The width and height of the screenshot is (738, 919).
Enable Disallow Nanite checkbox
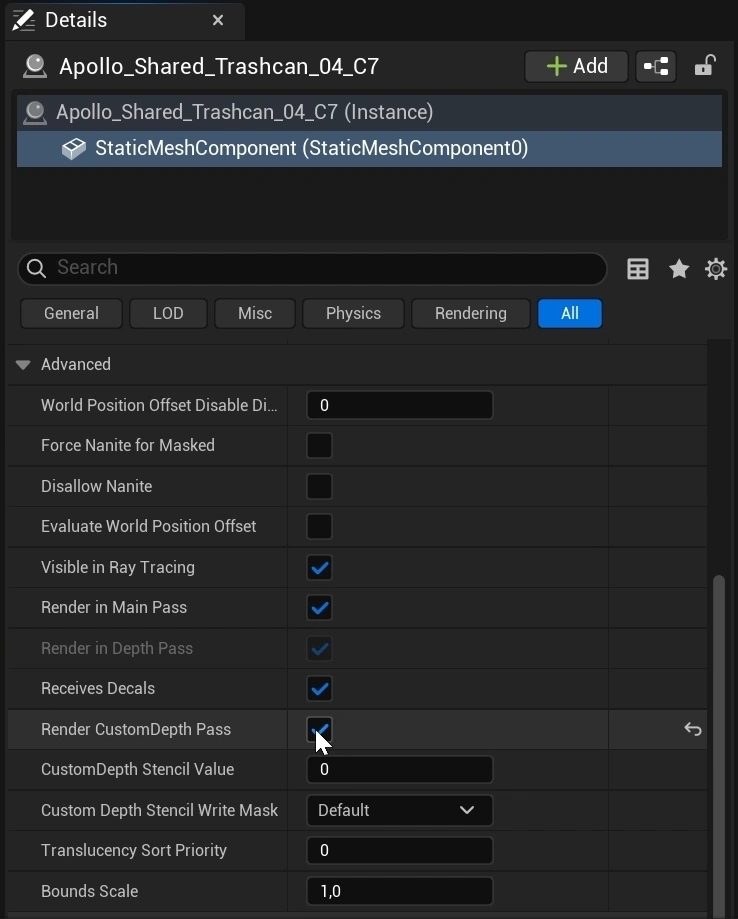pyautogui.click(x=319, y=486)
